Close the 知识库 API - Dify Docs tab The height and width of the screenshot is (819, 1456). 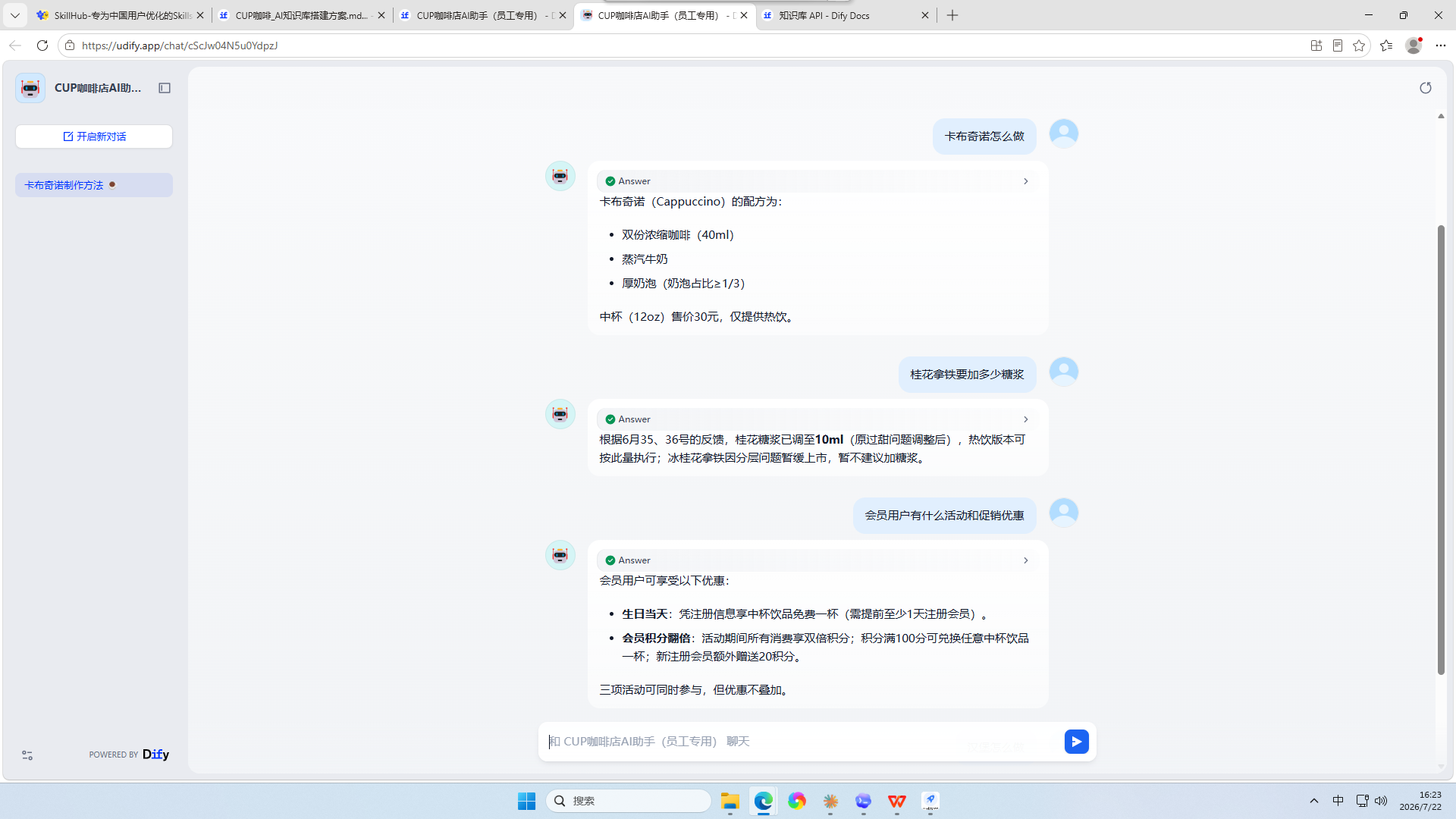pyautogui.click(x=925, y=15)
